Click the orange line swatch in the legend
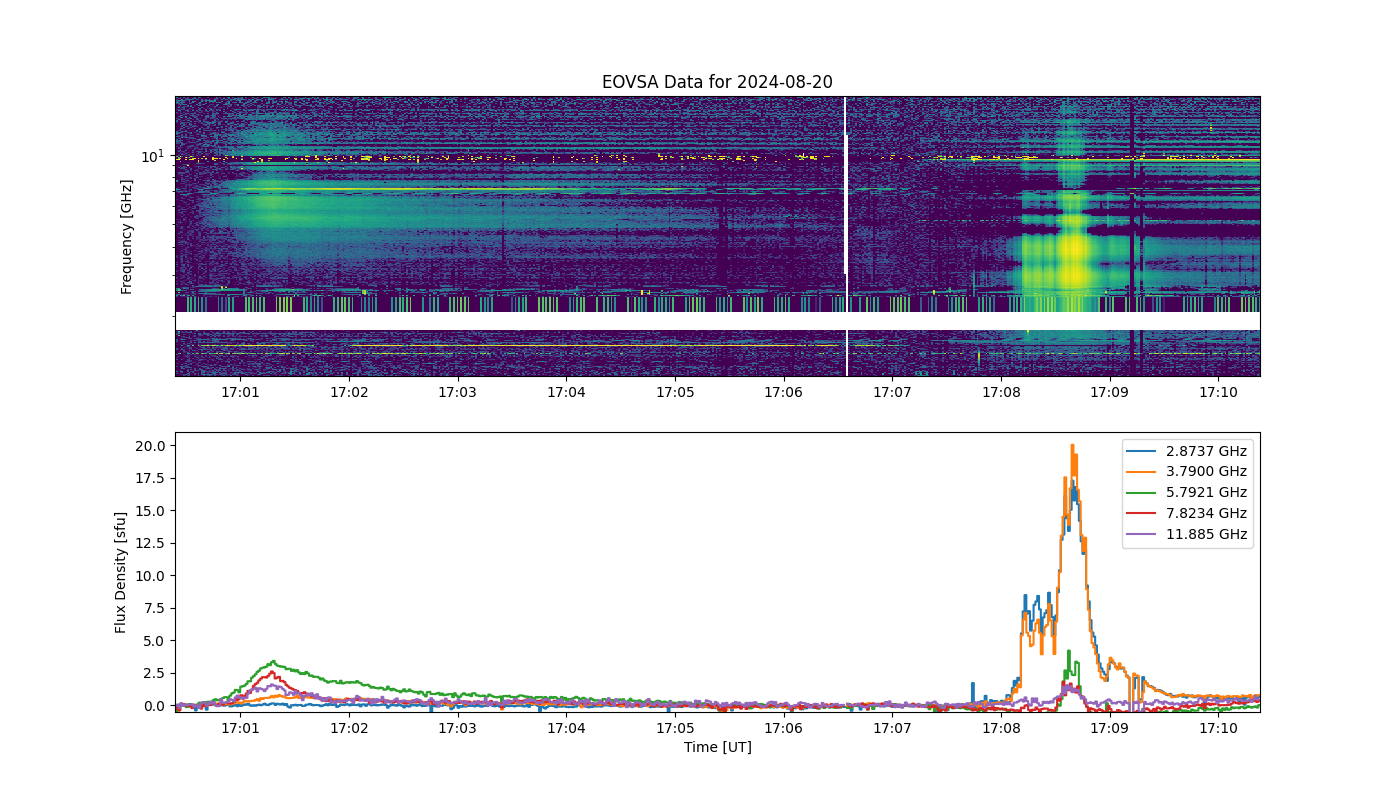The width and height of the screenshot is (1400, 800). pyautogui.click(x=1143, y=472)
